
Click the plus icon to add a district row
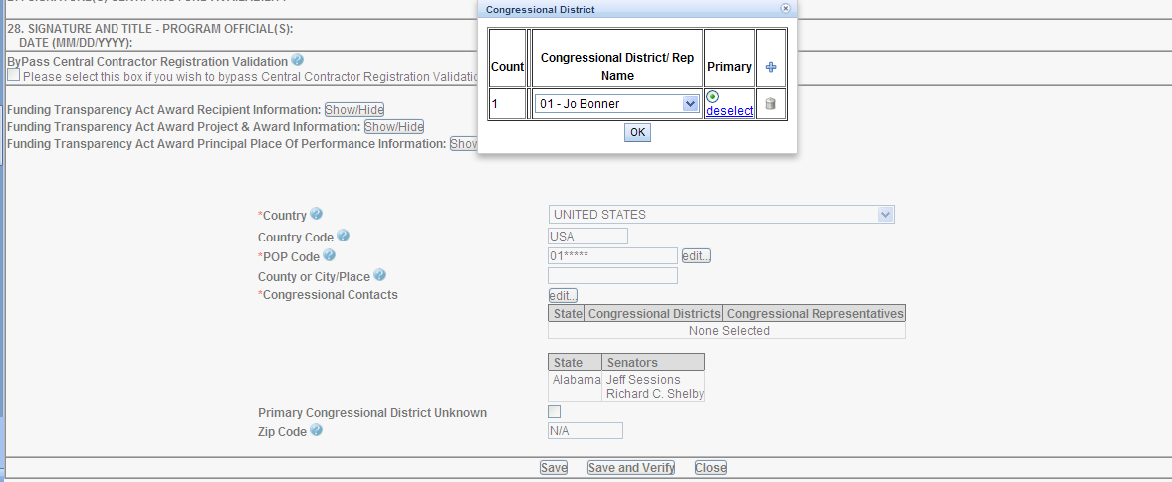(x=770, y=67)
